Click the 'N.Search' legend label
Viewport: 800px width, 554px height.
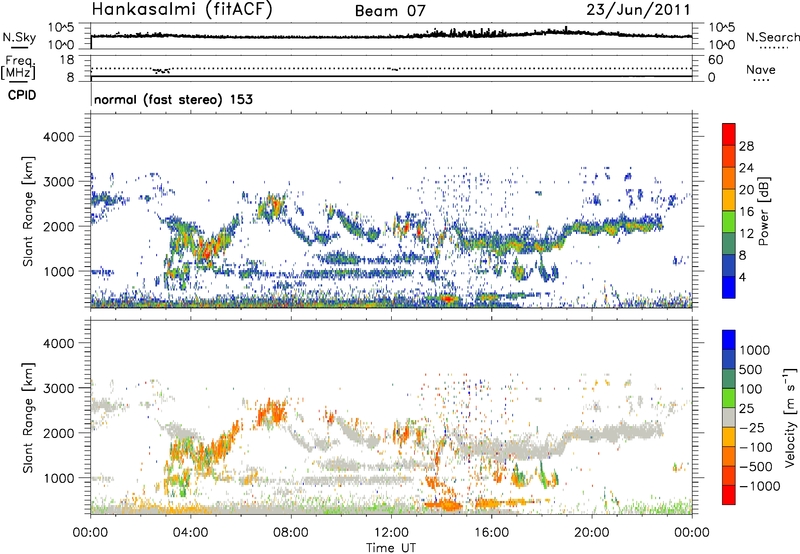point(772,37)
